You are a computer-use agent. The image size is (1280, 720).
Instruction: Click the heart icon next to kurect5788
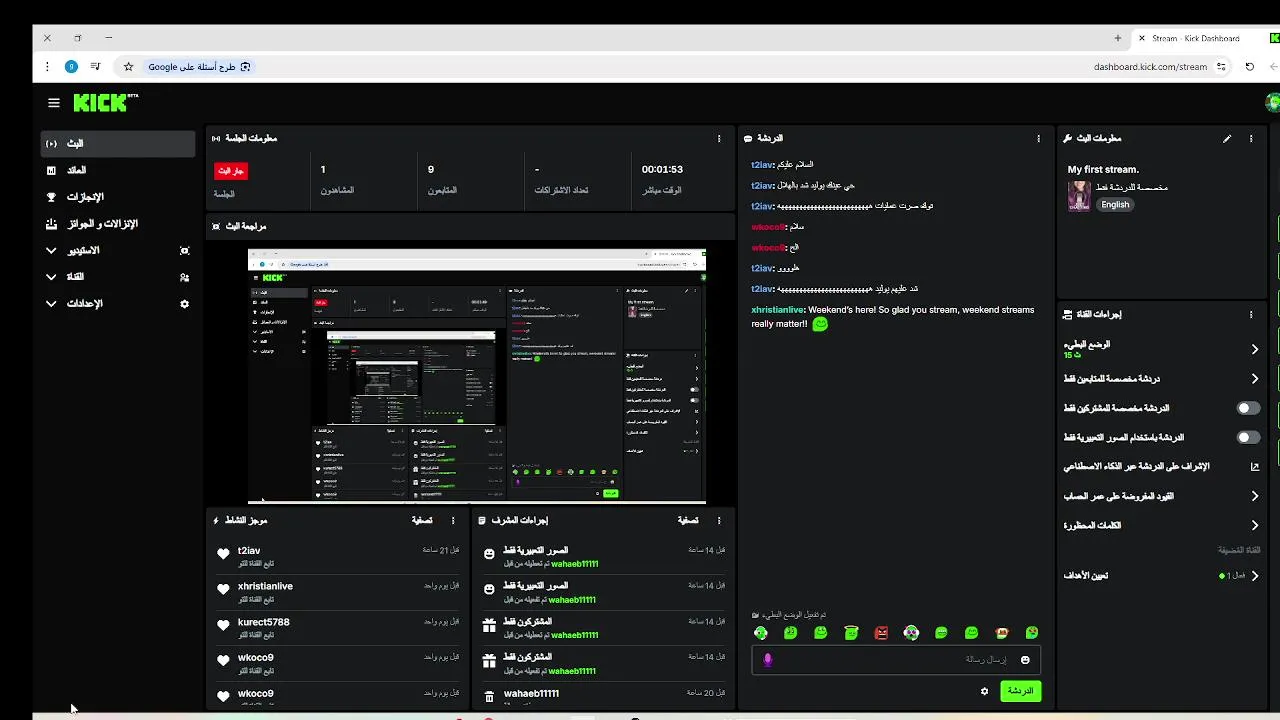point(223,625)
